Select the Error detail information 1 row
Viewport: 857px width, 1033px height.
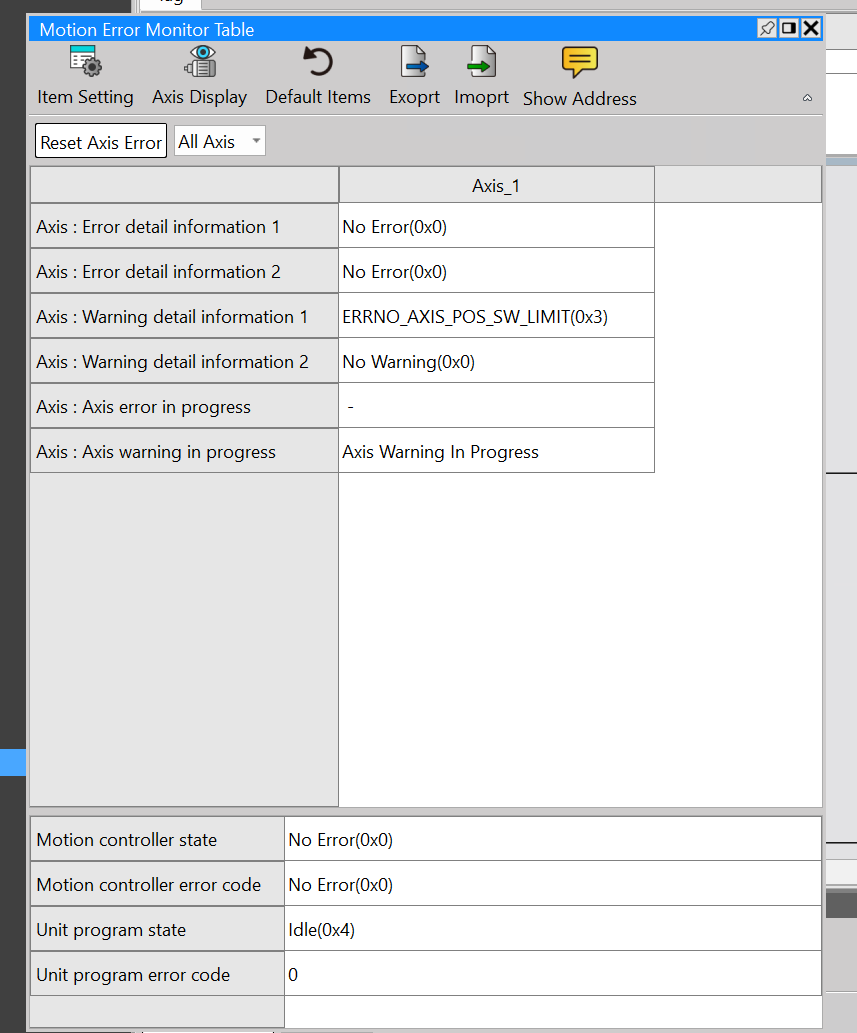click(184, 227)
